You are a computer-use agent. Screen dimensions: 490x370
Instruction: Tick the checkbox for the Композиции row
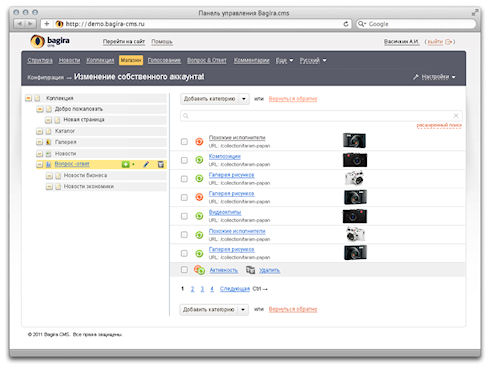point(184,160)
